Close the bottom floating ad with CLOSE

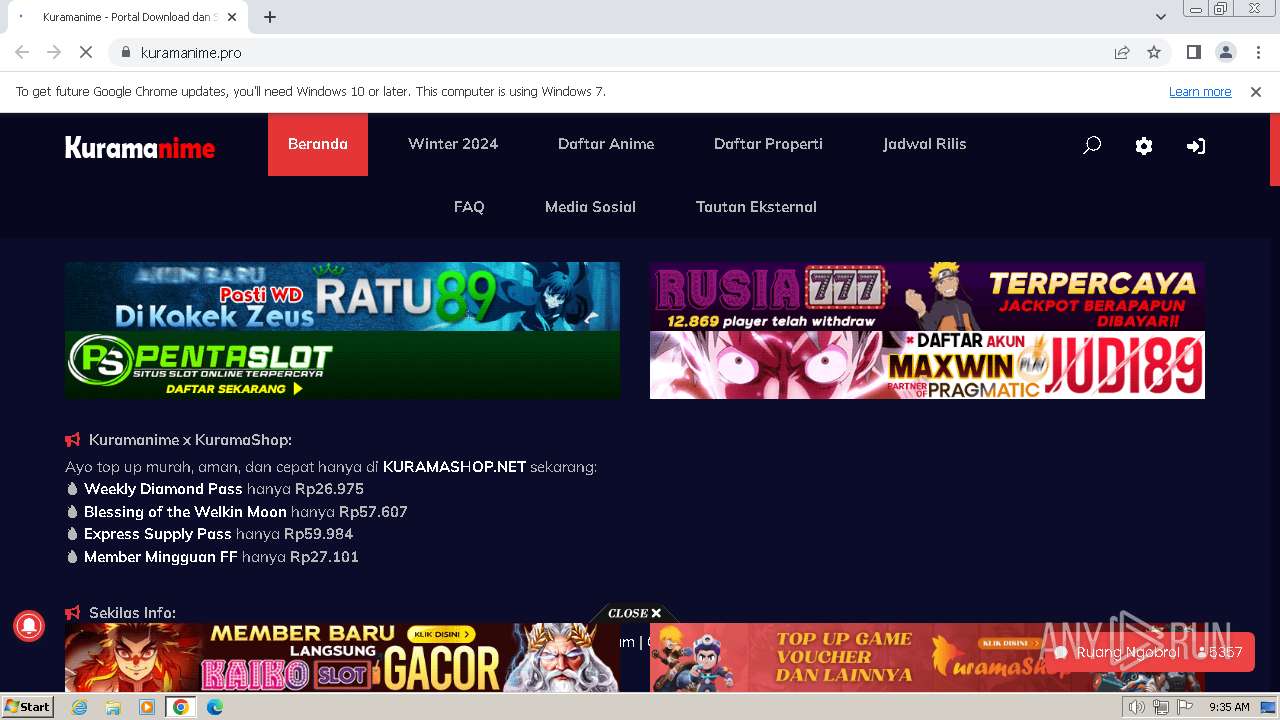(635, 613)
